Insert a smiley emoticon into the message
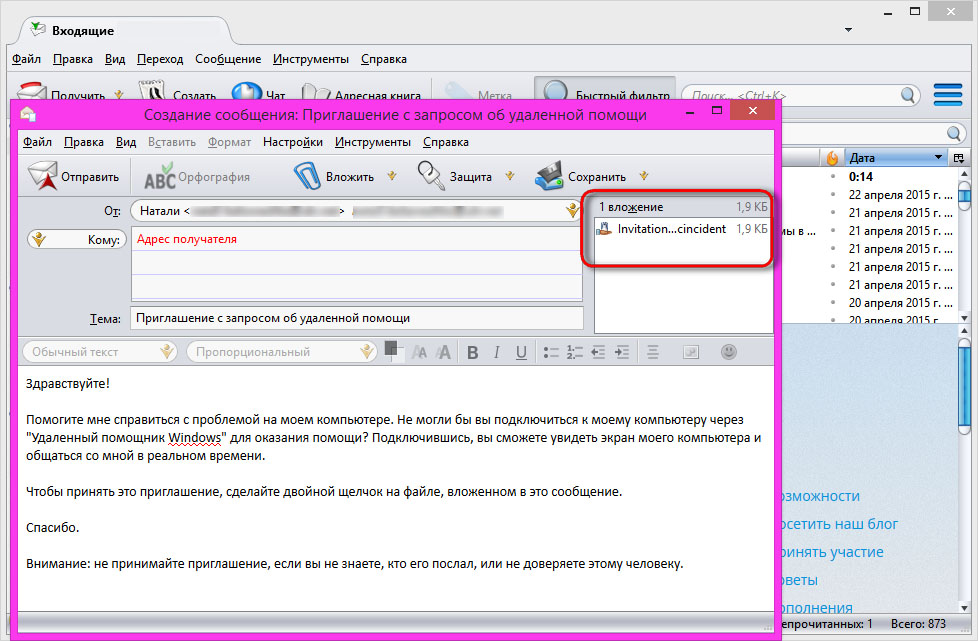The height and width of the screenshot is (641, 978). [x=728, y=352]
